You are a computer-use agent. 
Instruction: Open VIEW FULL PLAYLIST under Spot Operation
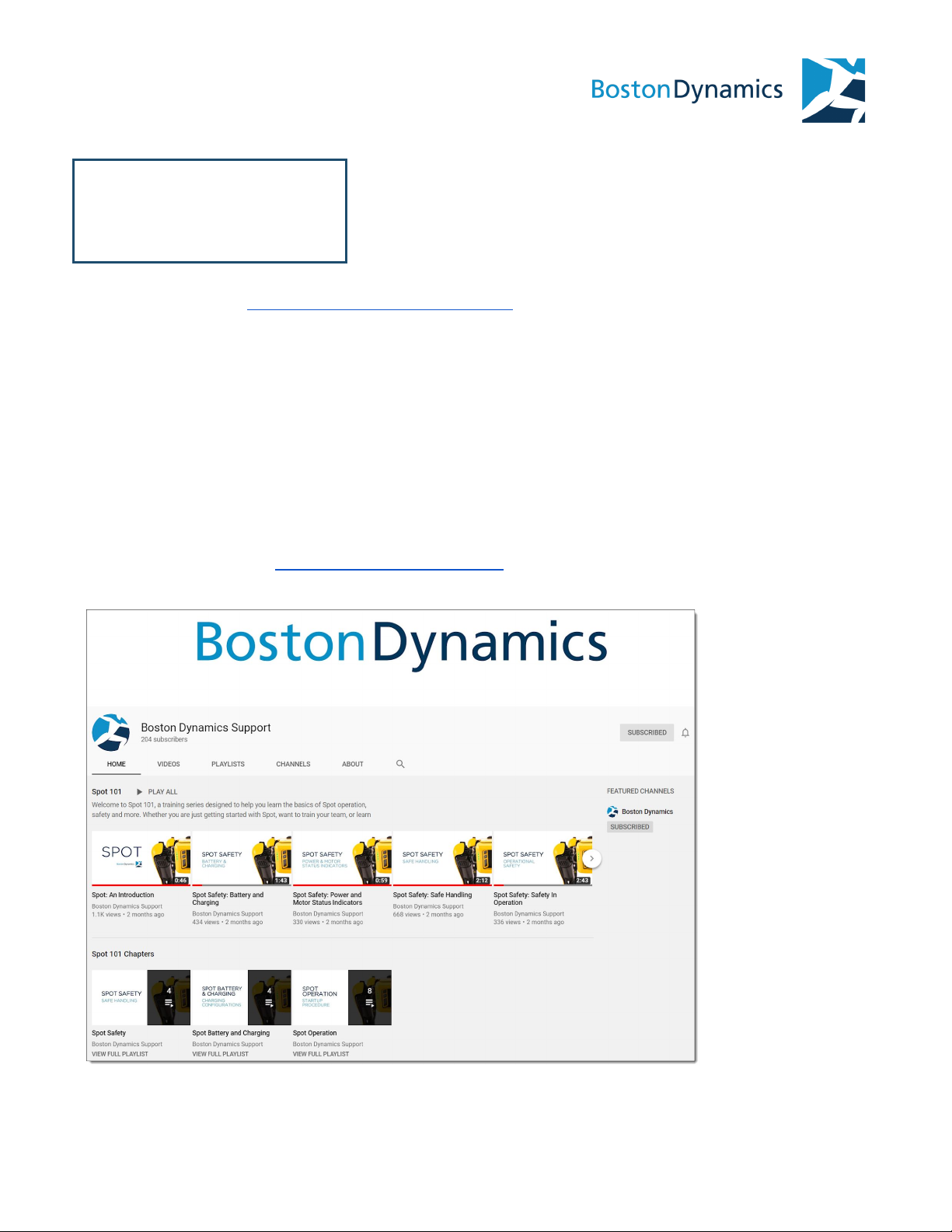coord(321,1054)
